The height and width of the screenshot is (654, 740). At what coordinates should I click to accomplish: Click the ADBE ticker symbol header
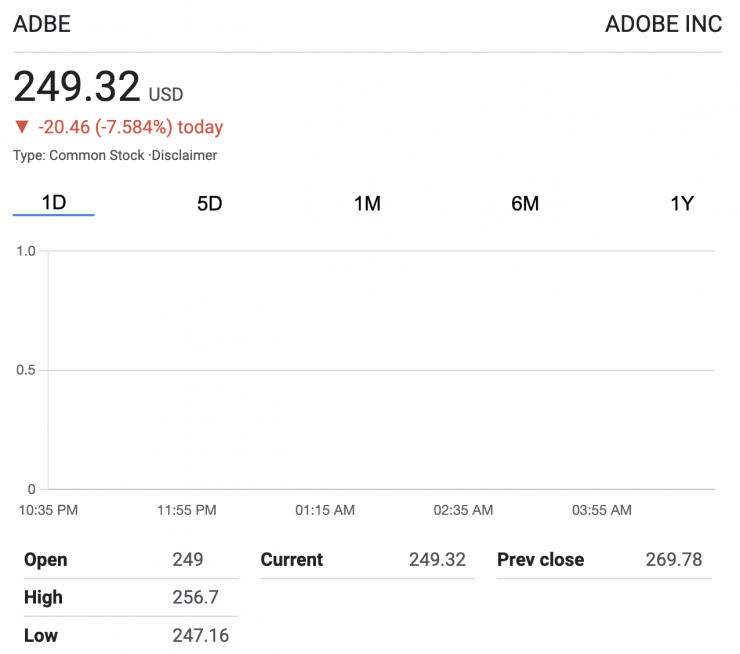point(42,24)
